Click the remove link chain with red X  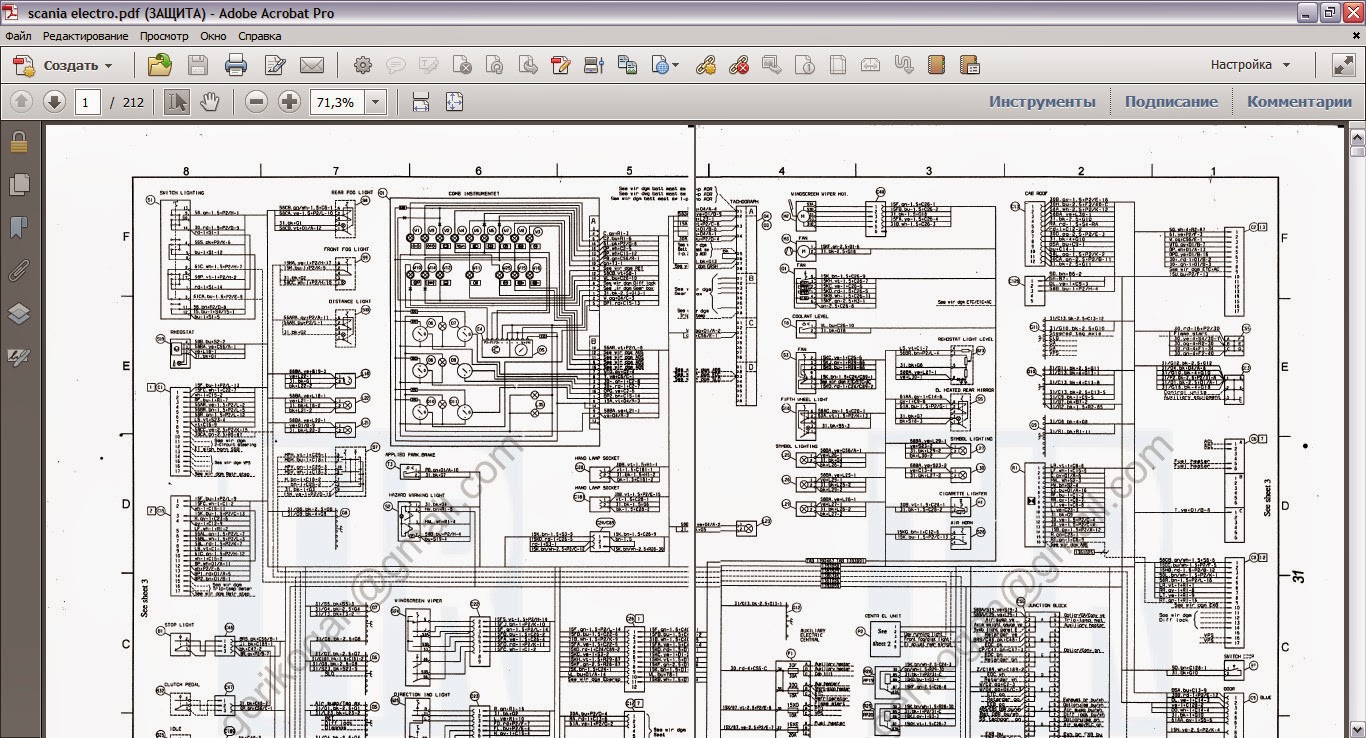point(739,65)
